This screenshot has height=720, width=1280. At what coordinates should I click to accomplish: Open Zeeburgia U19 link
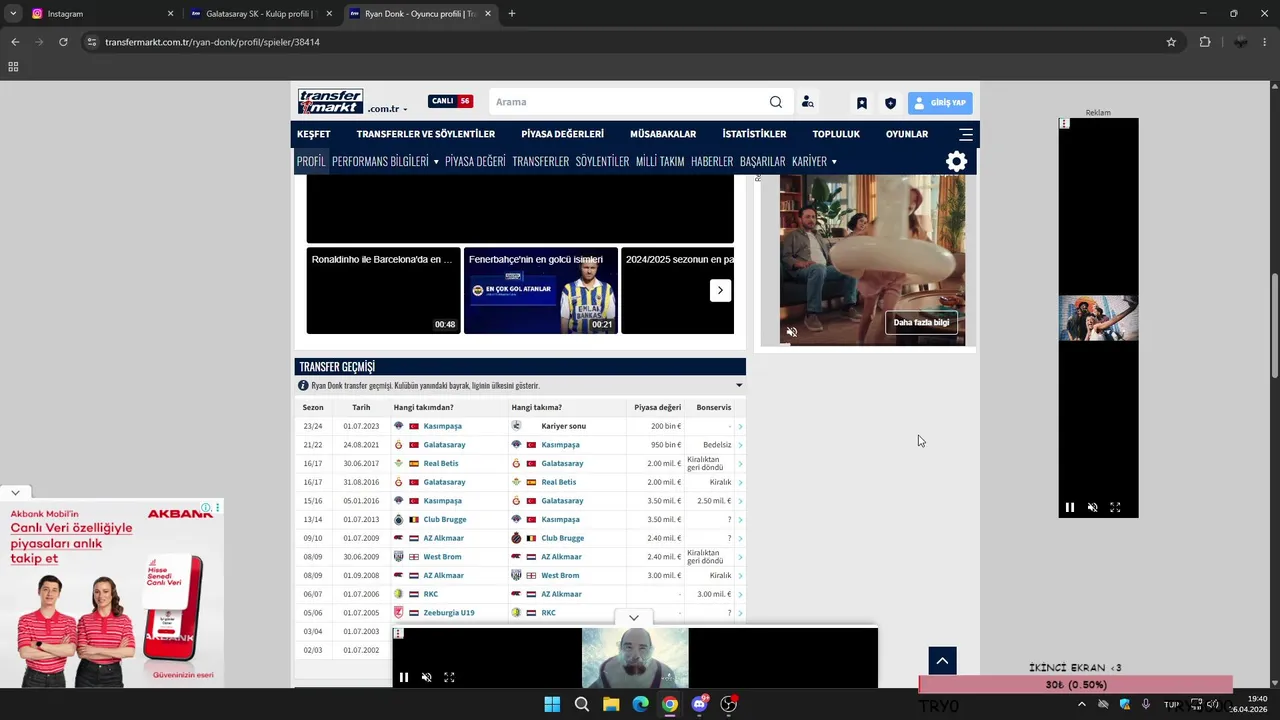[x=449, y=613]
